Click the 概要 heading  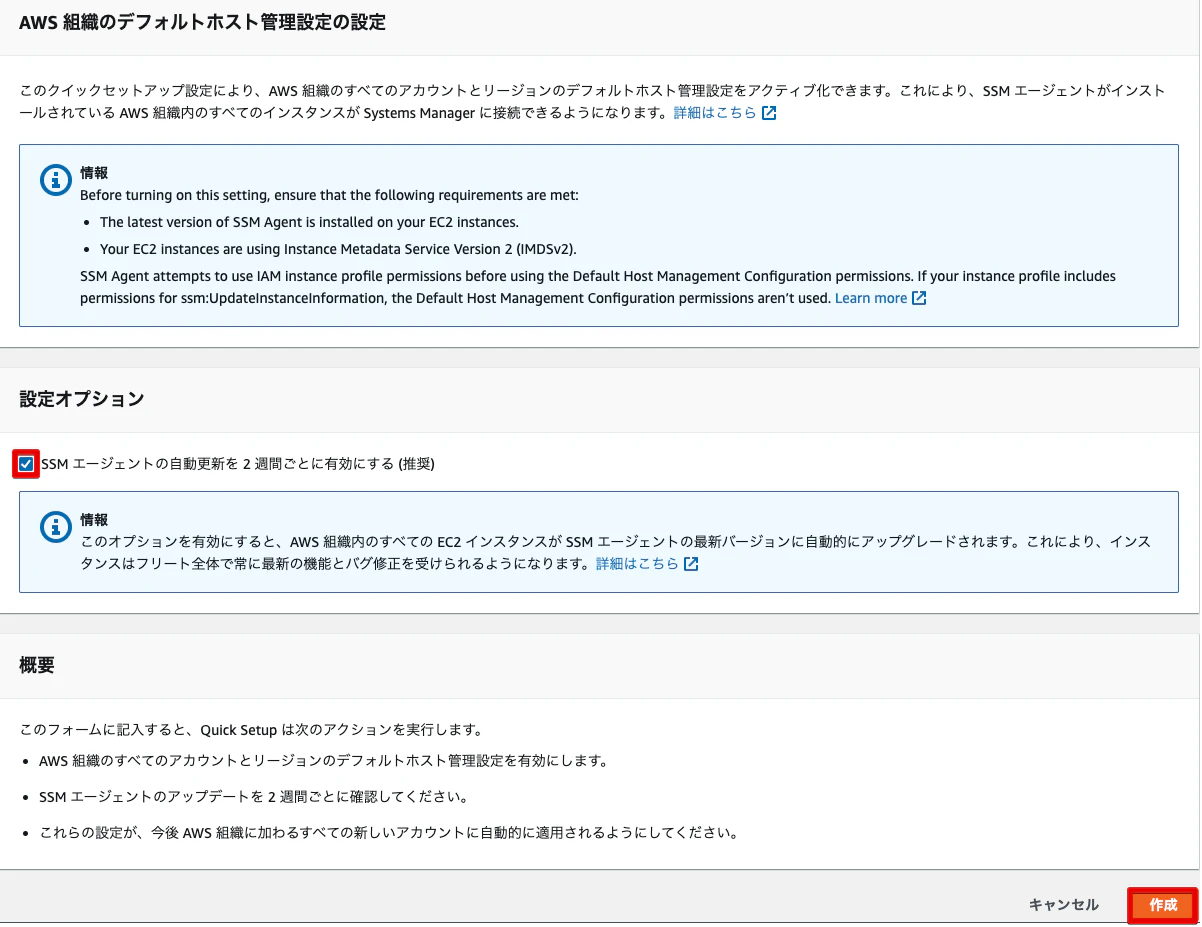[37, 665]
